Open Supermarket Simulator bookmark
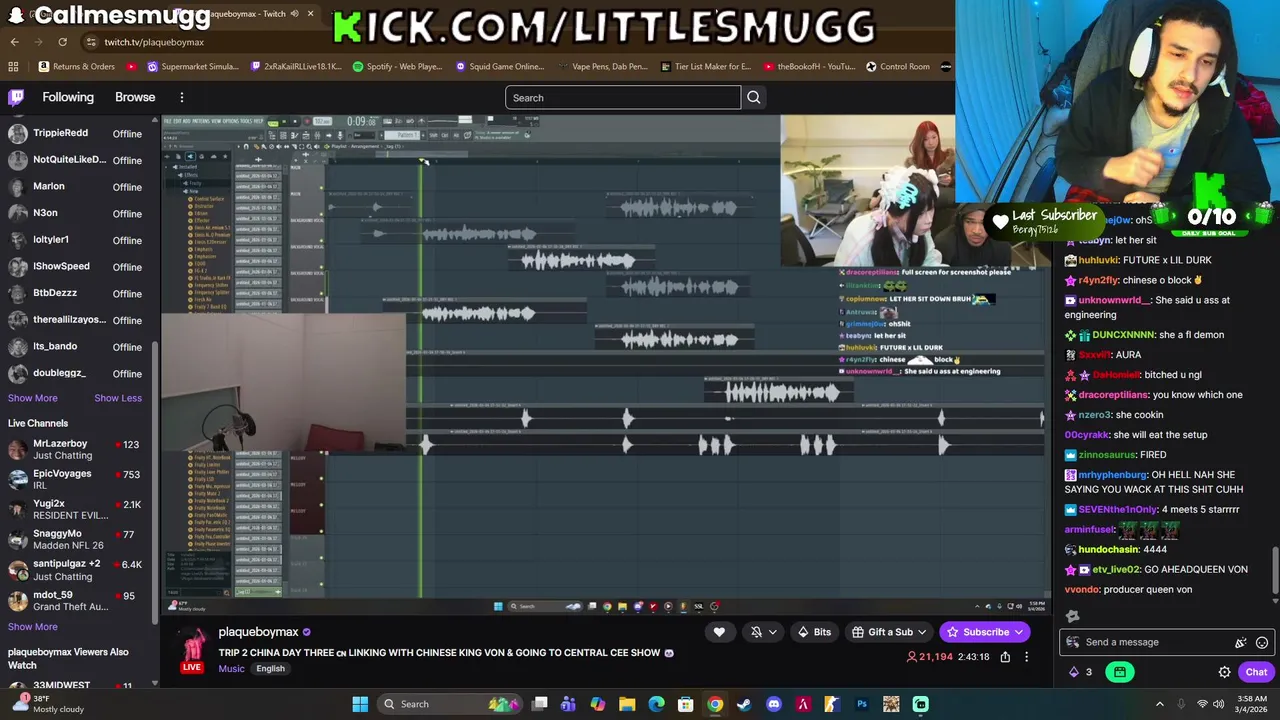 click(x=193, y=67)
